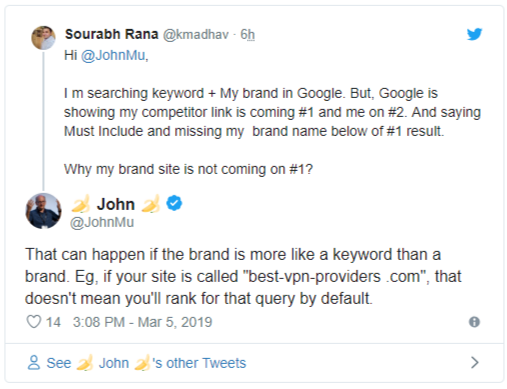Viewport: 507px width, 389px height.
Task: Open the tweet info icon
Action: [x=474, y=322]
